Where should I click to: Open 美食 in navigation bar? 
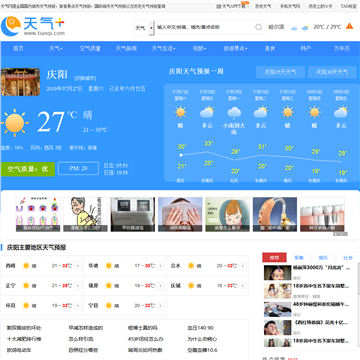click(x=270, y=49)
